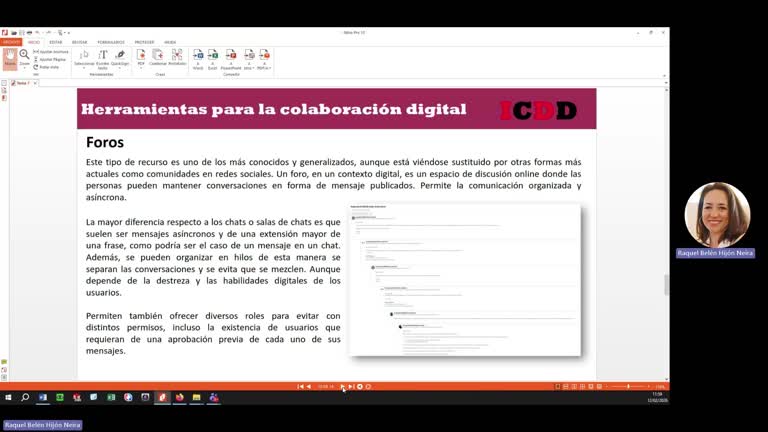Image resolution: width=768 pixels, height=432 pixels.
Task: Open Microsoft Teams from the taskbar
Action: (x=214, y=397)
